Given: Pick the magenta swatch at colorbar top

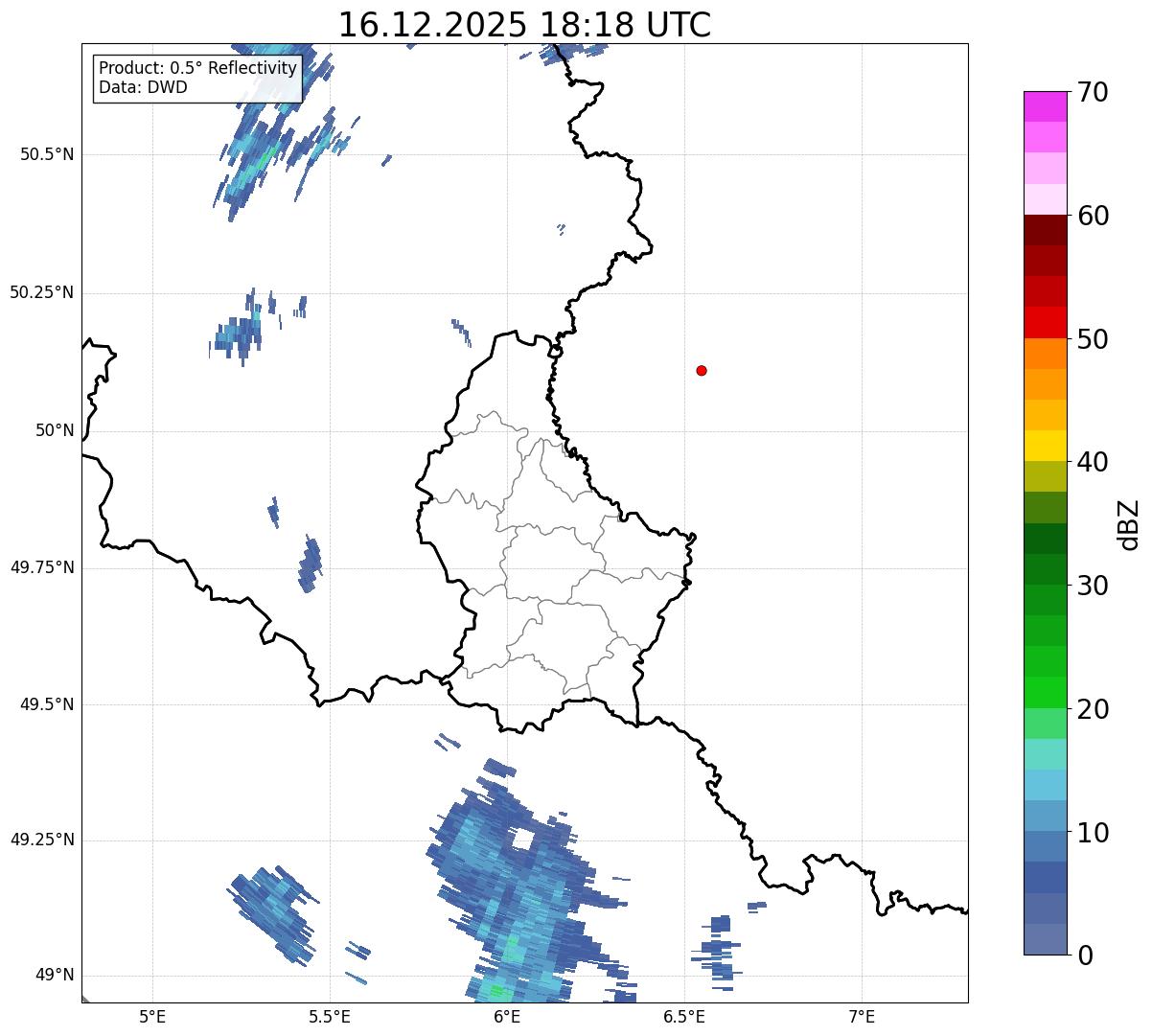Looking at the screenshot, I should click(1045, 106).
